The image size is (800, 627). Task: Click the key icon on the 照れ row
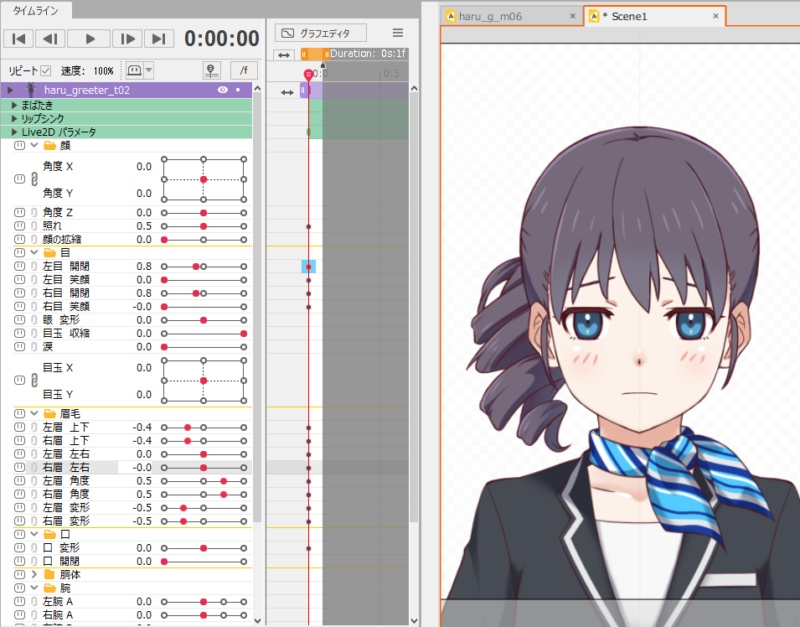(19, 225)
